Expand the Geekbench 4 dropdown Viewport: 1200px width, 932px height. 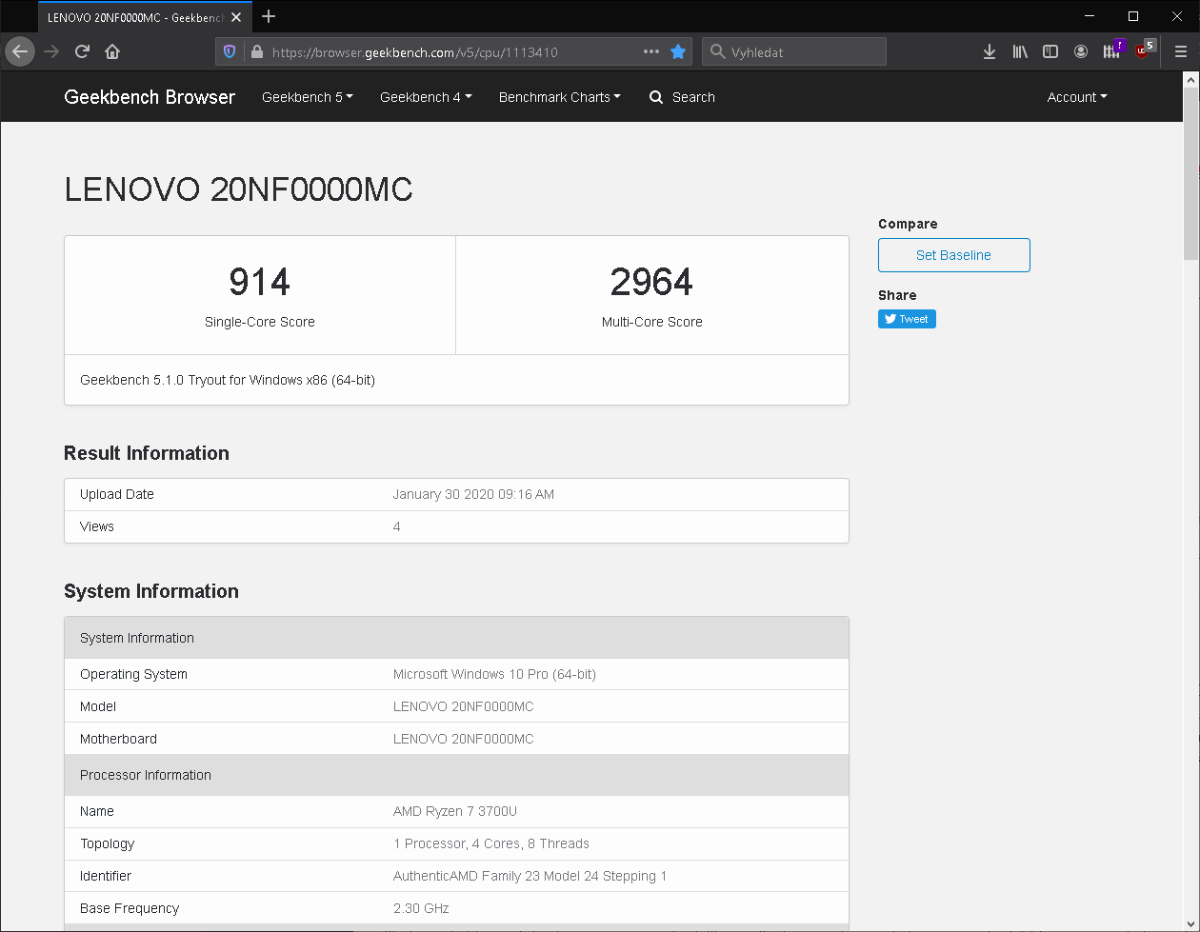tap(425, 97)
